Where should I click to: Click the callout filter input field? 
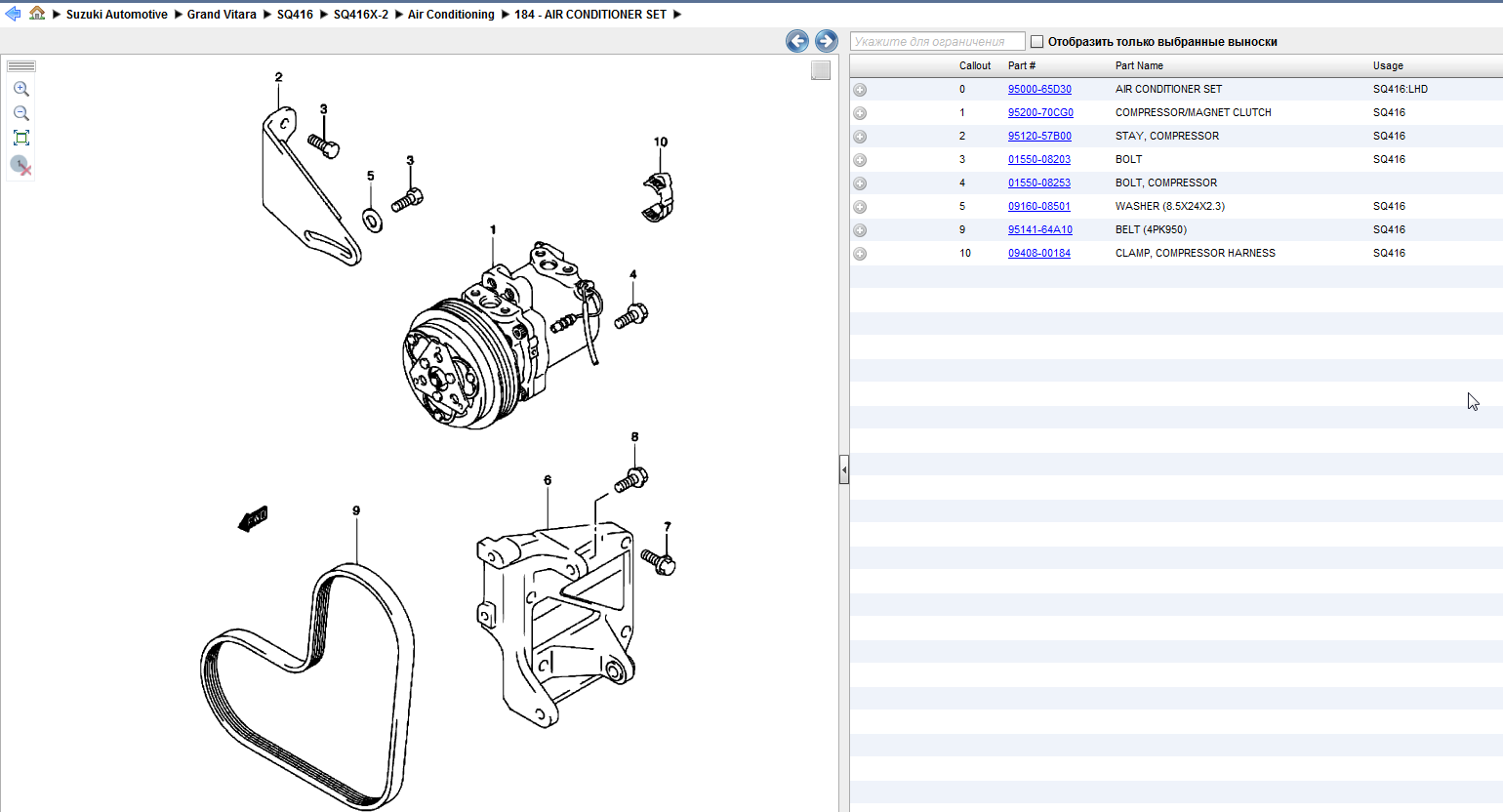pyautogui.click(x=937, y=42)
